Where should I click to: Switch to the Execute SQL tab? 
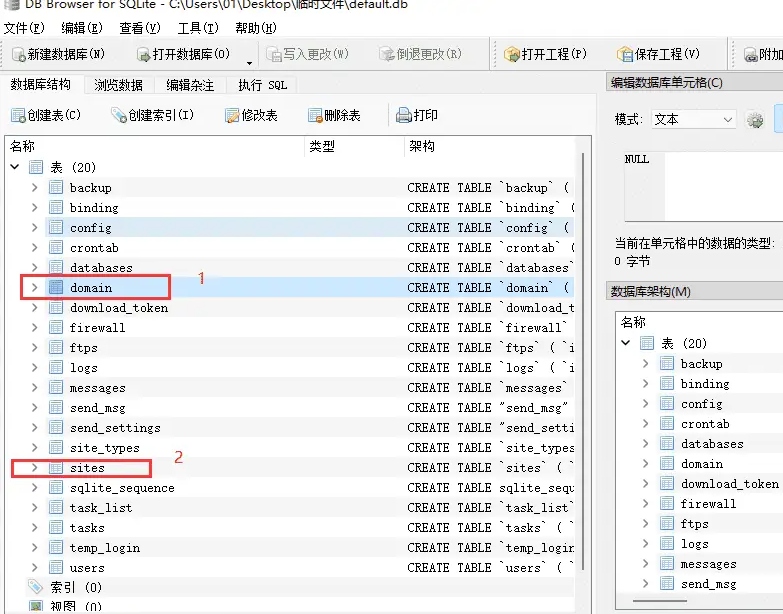[262, 85]
